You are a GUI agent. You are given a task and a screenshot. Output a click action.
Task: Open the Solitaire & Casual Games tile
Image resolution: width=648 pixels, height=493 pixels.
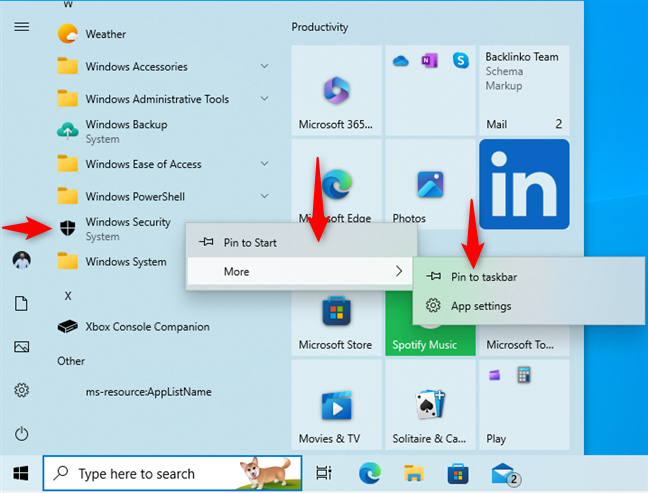[x=430, y=405]
